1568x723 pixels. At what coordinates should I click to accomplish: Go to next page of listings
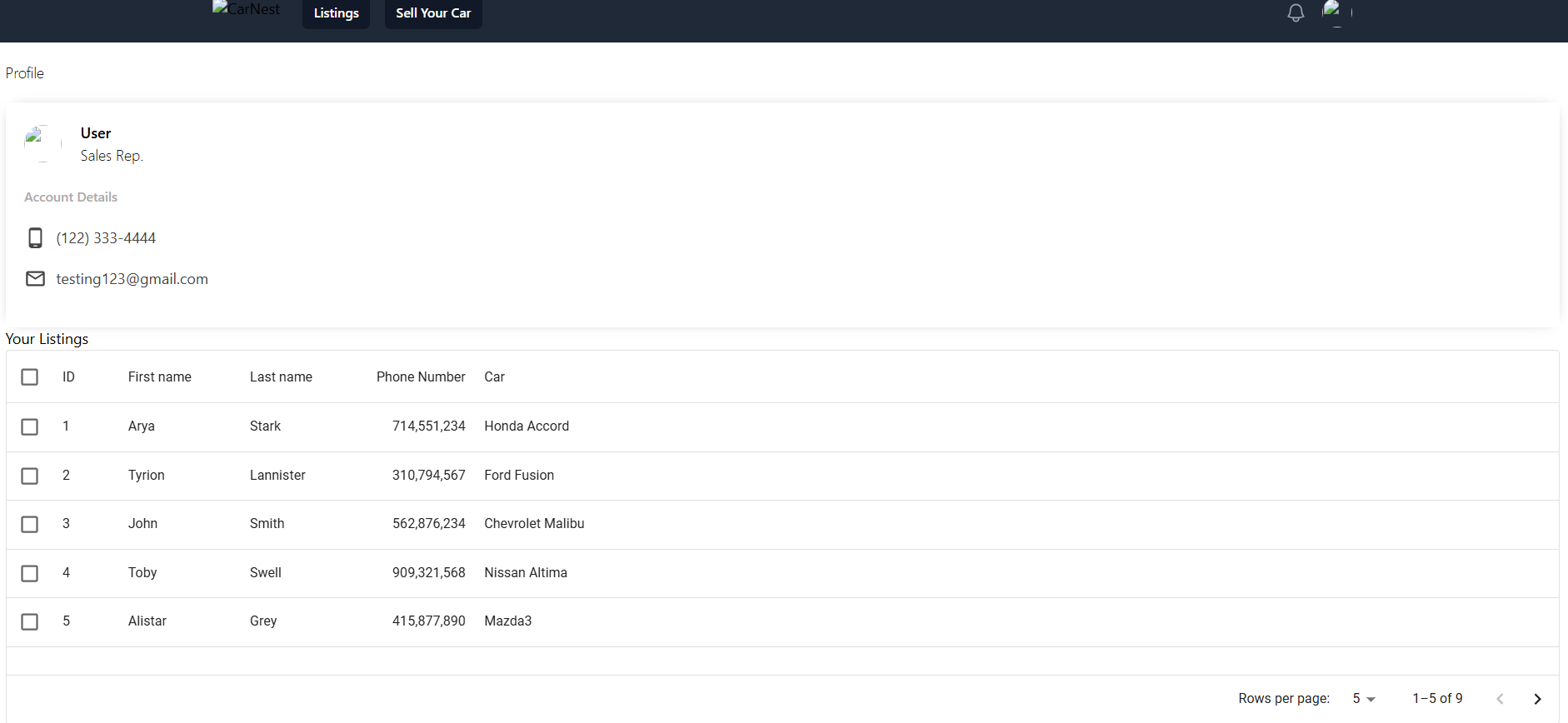pyautogui.click(x=1537, y=699)
